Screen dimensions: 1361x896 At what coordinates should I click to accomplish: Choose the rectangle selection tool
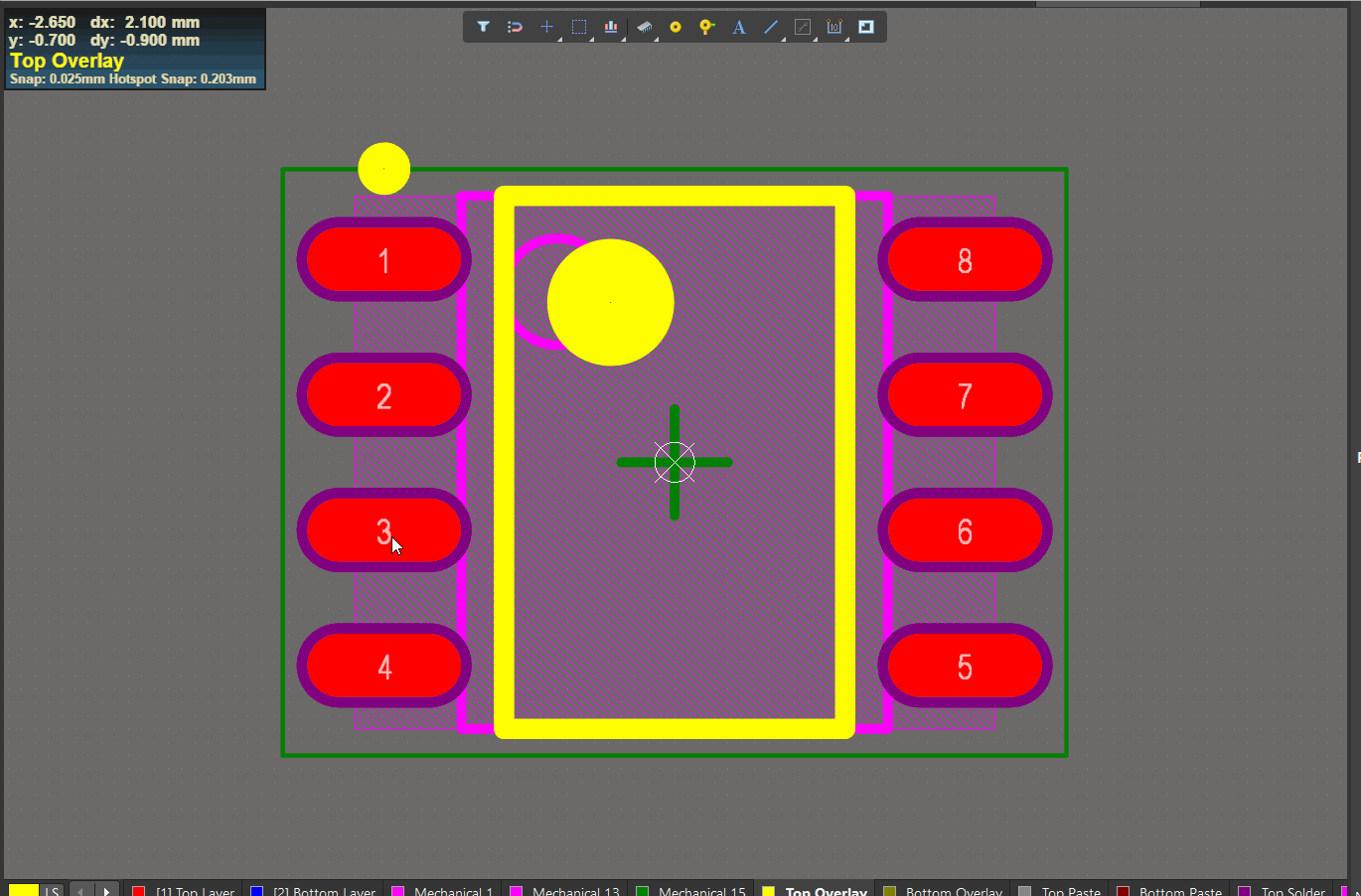579,27
